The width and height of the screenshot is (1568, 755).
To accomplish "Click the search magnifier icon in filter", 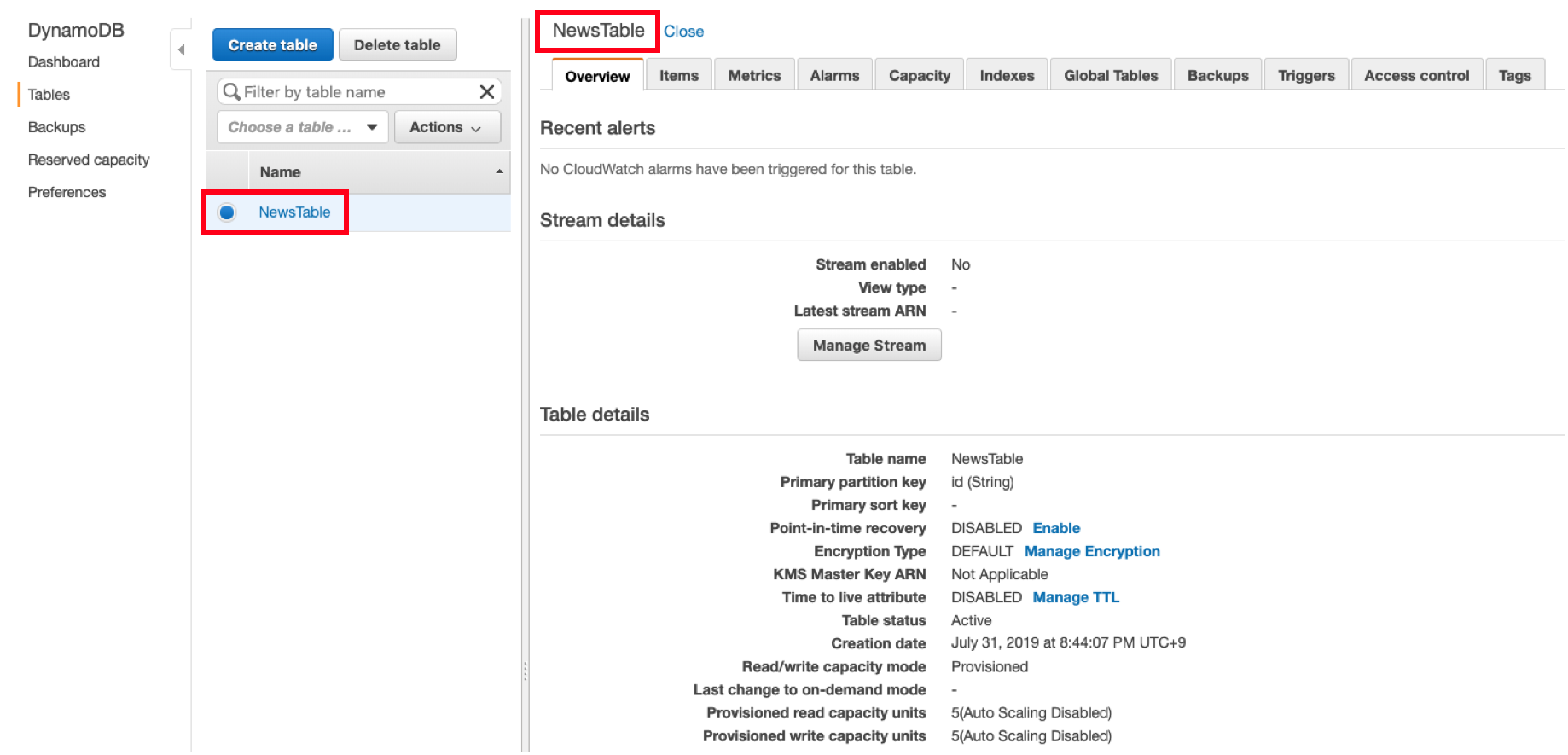I will (x=230, y=91).
